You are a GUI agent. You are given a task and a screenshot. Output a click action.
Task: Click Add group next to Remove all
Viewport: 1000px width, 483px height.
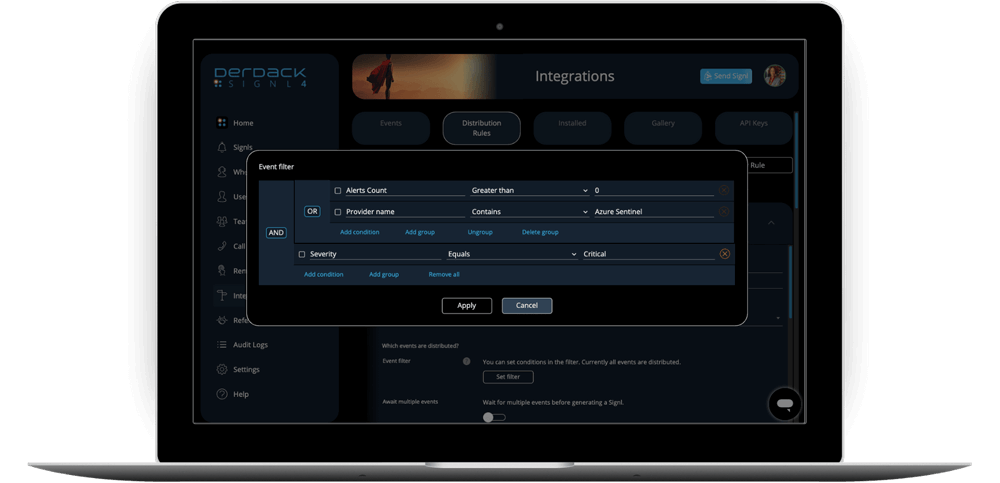[384, 274]
